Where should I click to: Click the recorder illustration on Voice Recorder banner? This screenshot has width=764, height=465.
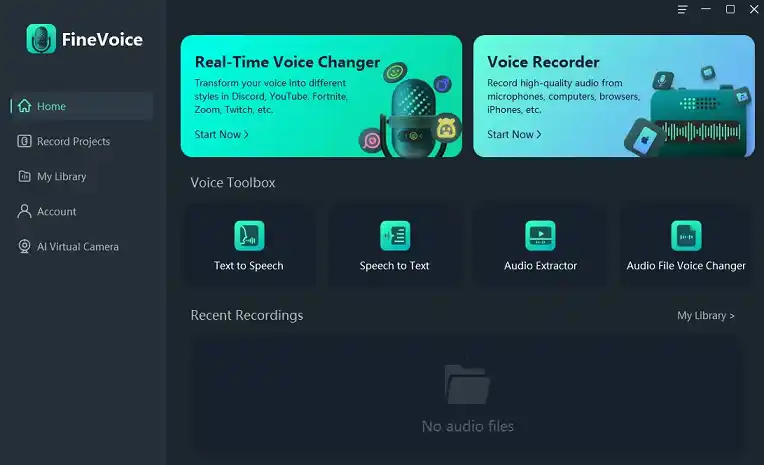(x=697, y=122)
